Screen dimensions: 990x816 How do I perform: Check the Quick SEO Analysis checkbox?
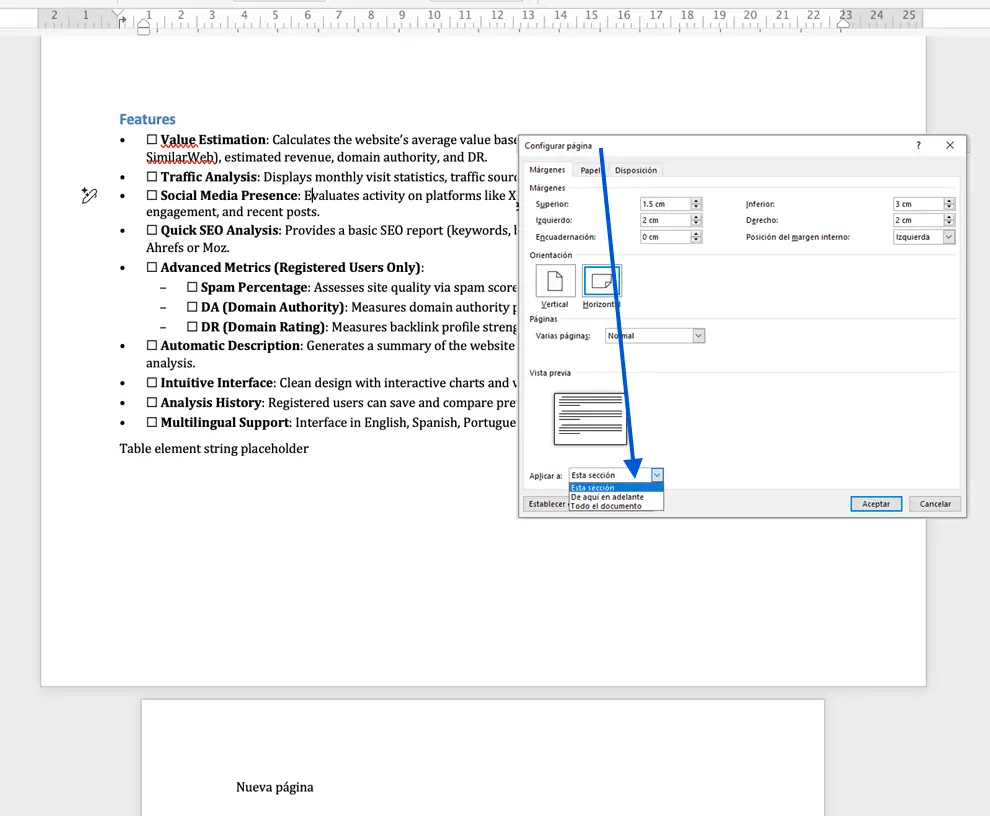pos(152,230)
